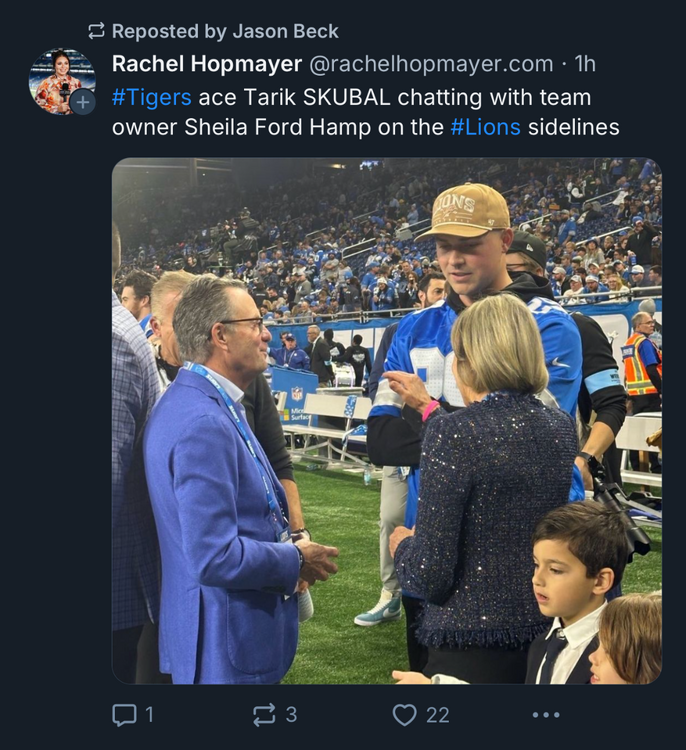Enlarge the attached sidelines photo
This screenshot has width=686, height=750.
(x=386, y=420)
